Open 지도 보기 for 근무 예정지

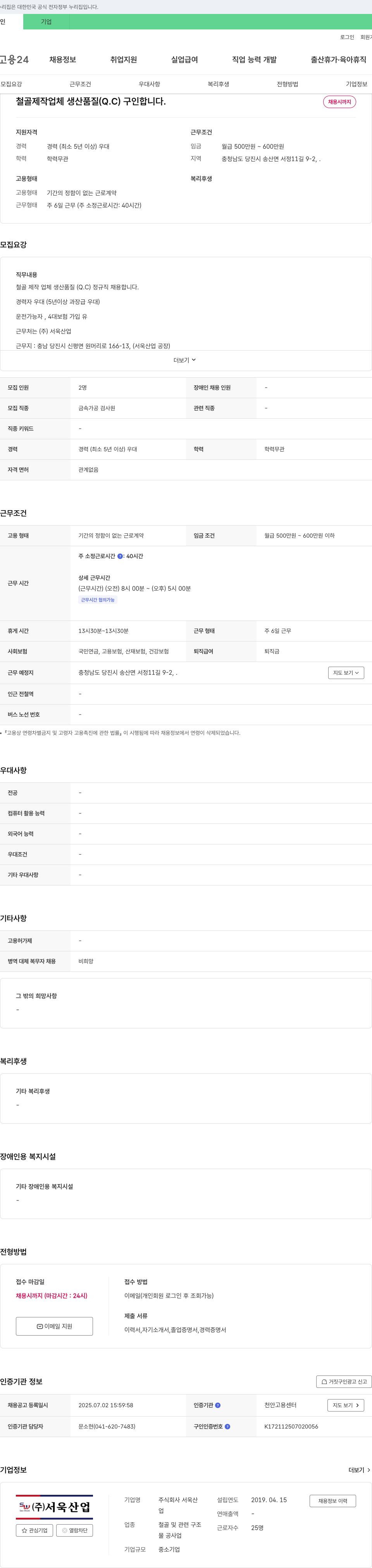pyautogui.click(x=346, y=672)
